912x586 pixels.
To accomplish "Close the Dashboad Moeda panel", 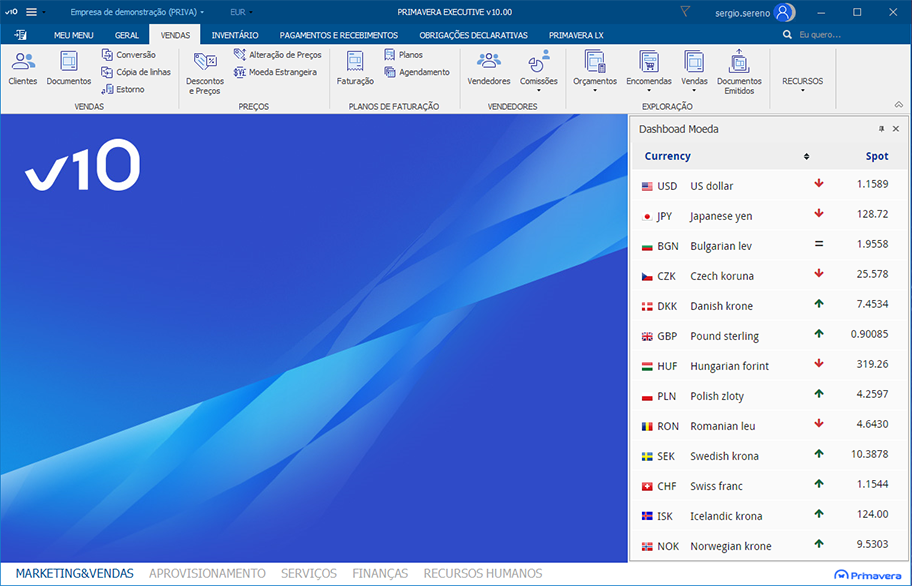I will click(896, 129).
